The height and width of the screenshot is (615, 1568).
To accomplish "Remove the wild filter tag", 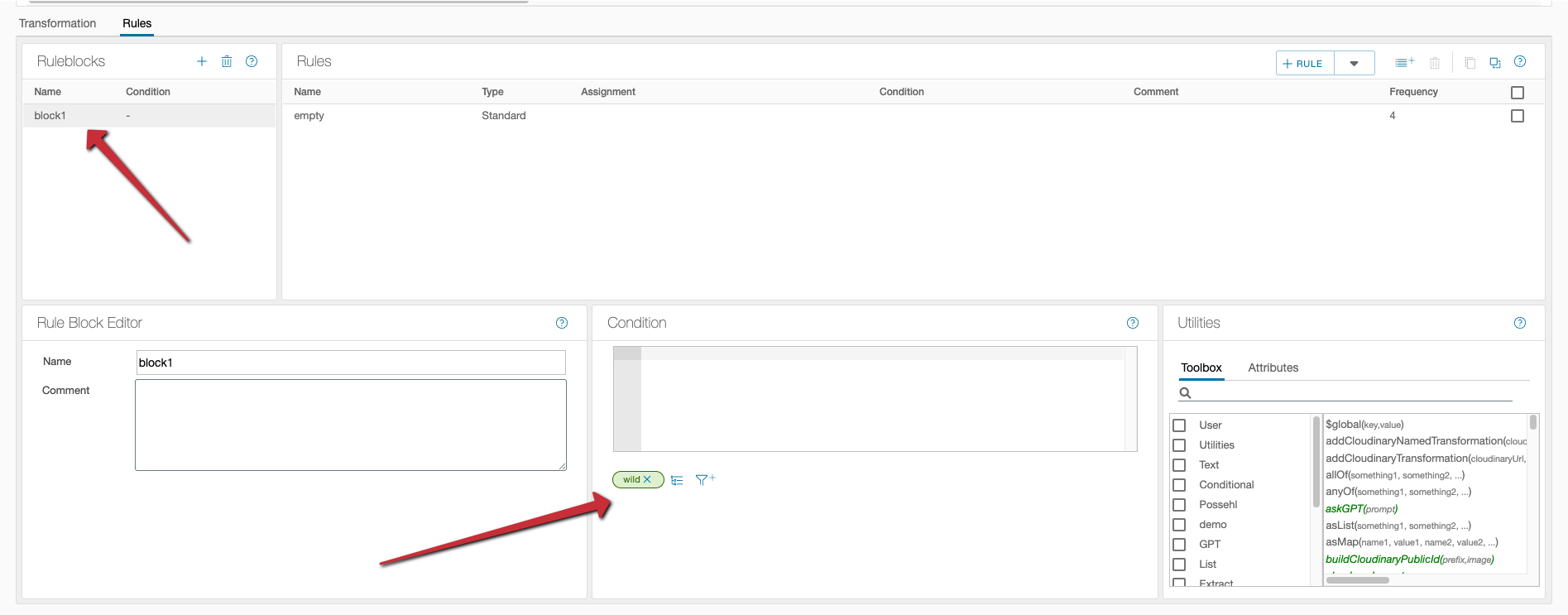I will coord(648,479).
